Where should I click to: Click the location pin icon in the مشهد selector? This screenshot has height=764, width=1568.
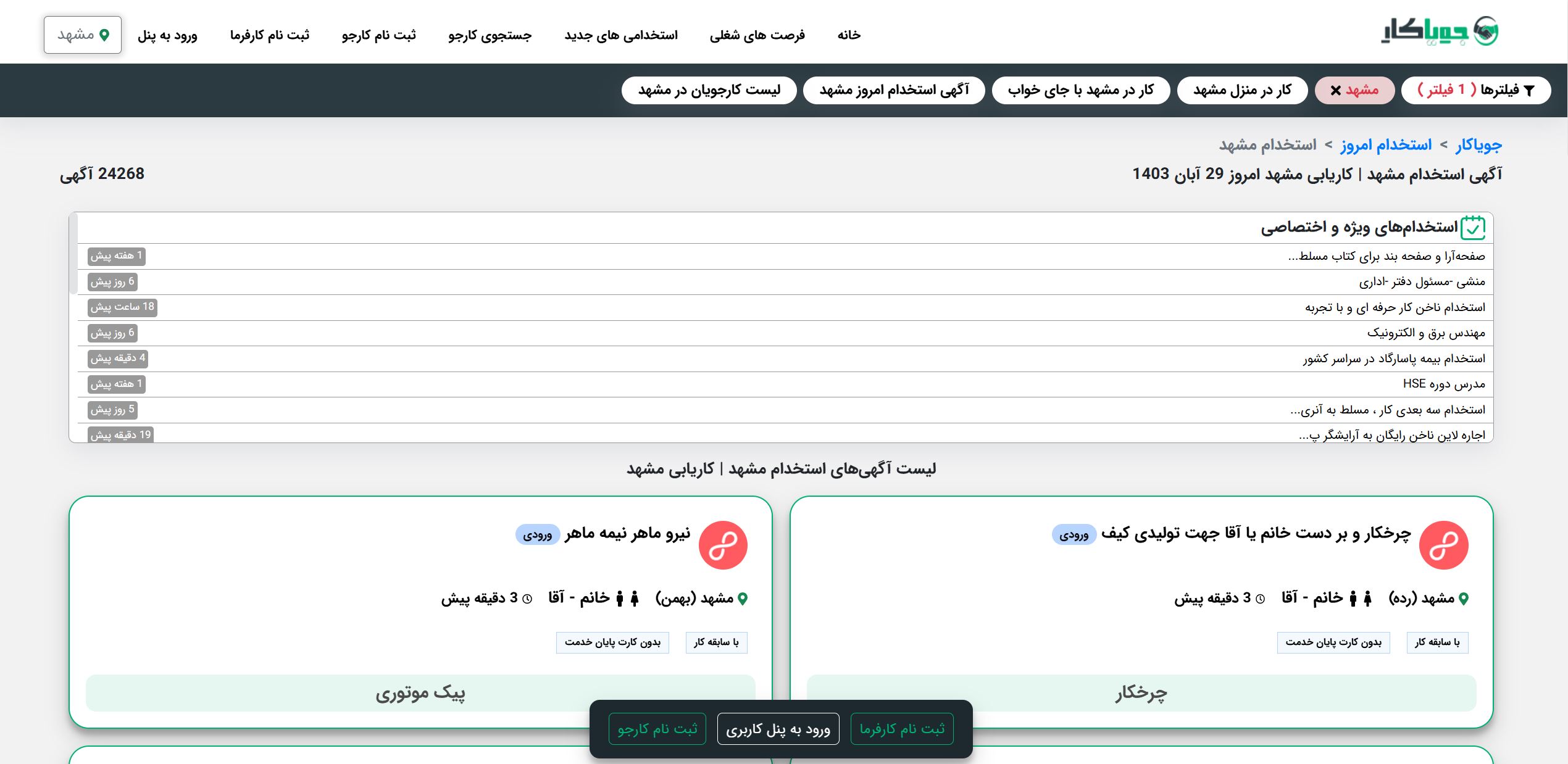(x=104, y=35)
